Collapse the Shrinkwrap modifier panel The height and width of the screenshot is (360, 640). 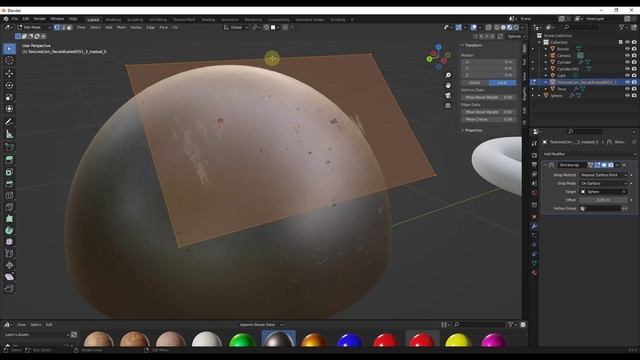[545, 165]
